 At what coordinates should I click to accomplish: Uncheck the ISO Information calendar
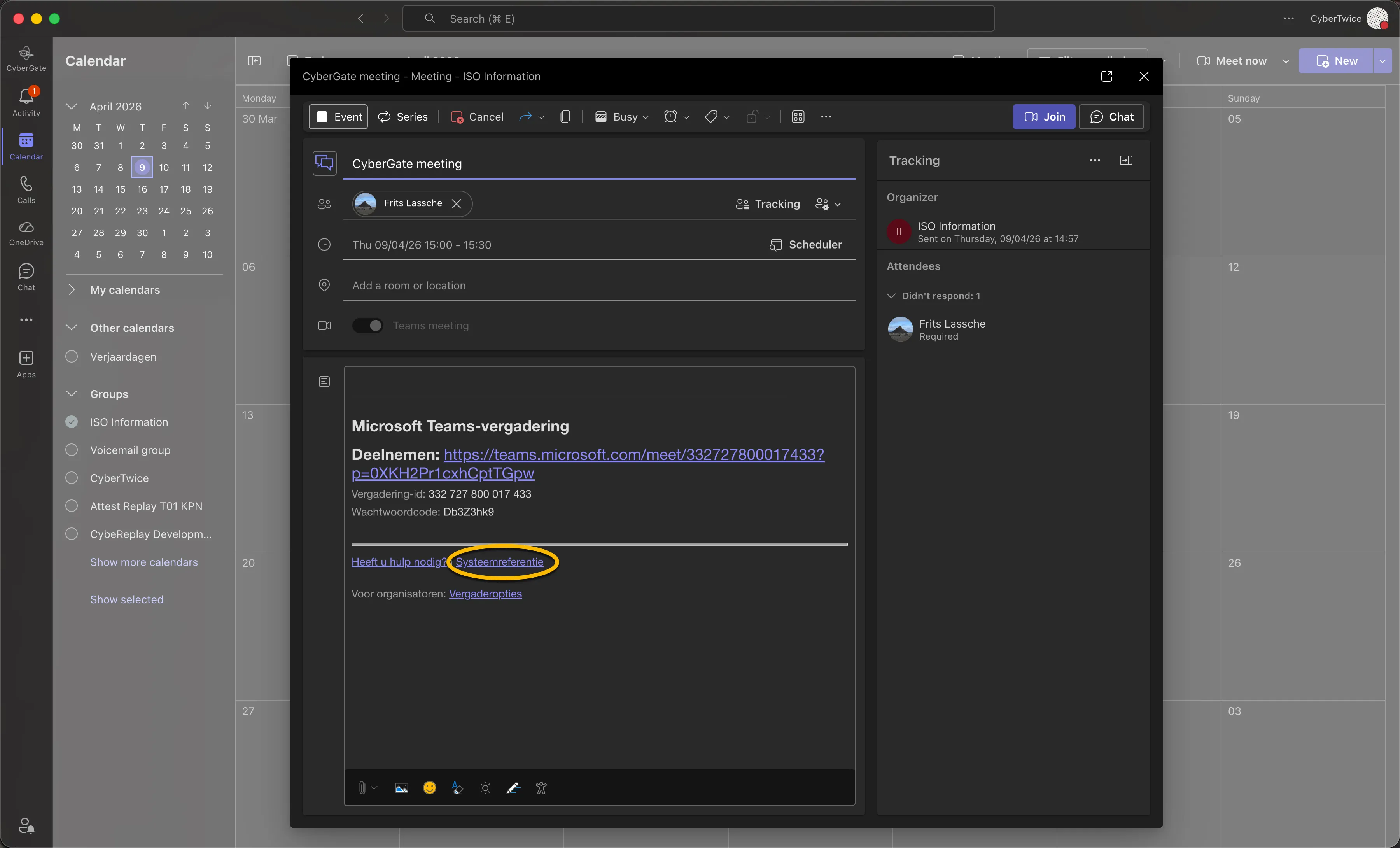point(72,422)
